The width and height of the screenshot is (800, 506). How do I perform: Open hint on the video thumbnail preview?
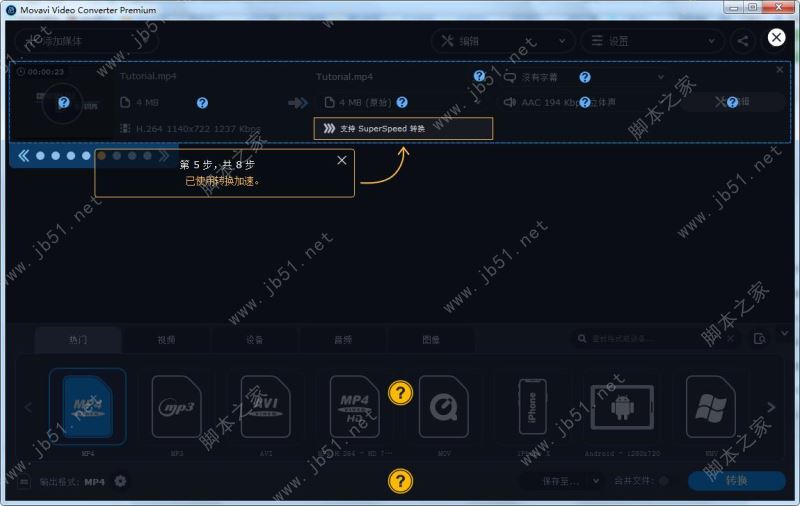(64, 103)
